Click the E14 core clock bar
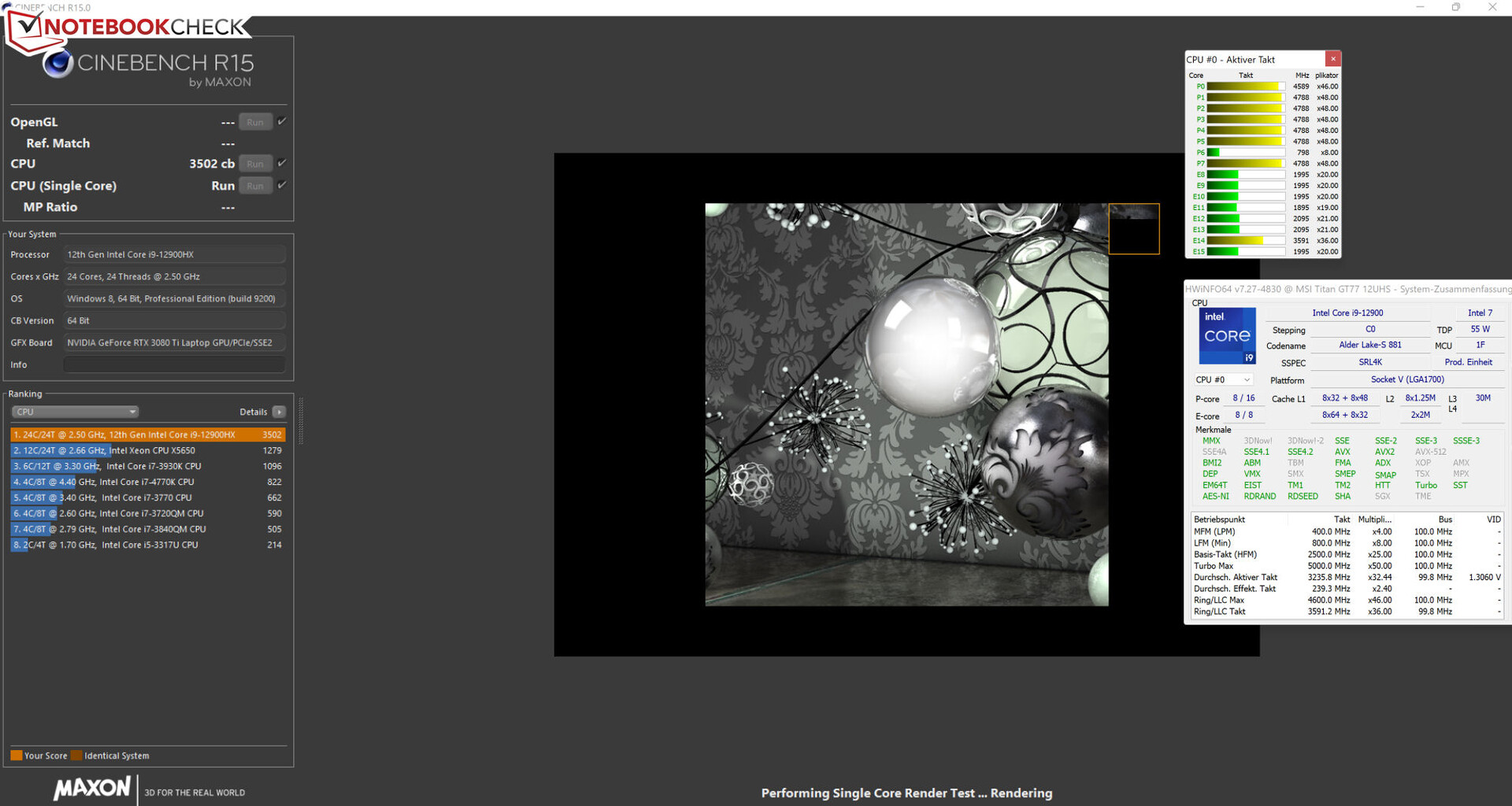Image resolution: width=1512 pixels, height=806 pixels. 1246,241
